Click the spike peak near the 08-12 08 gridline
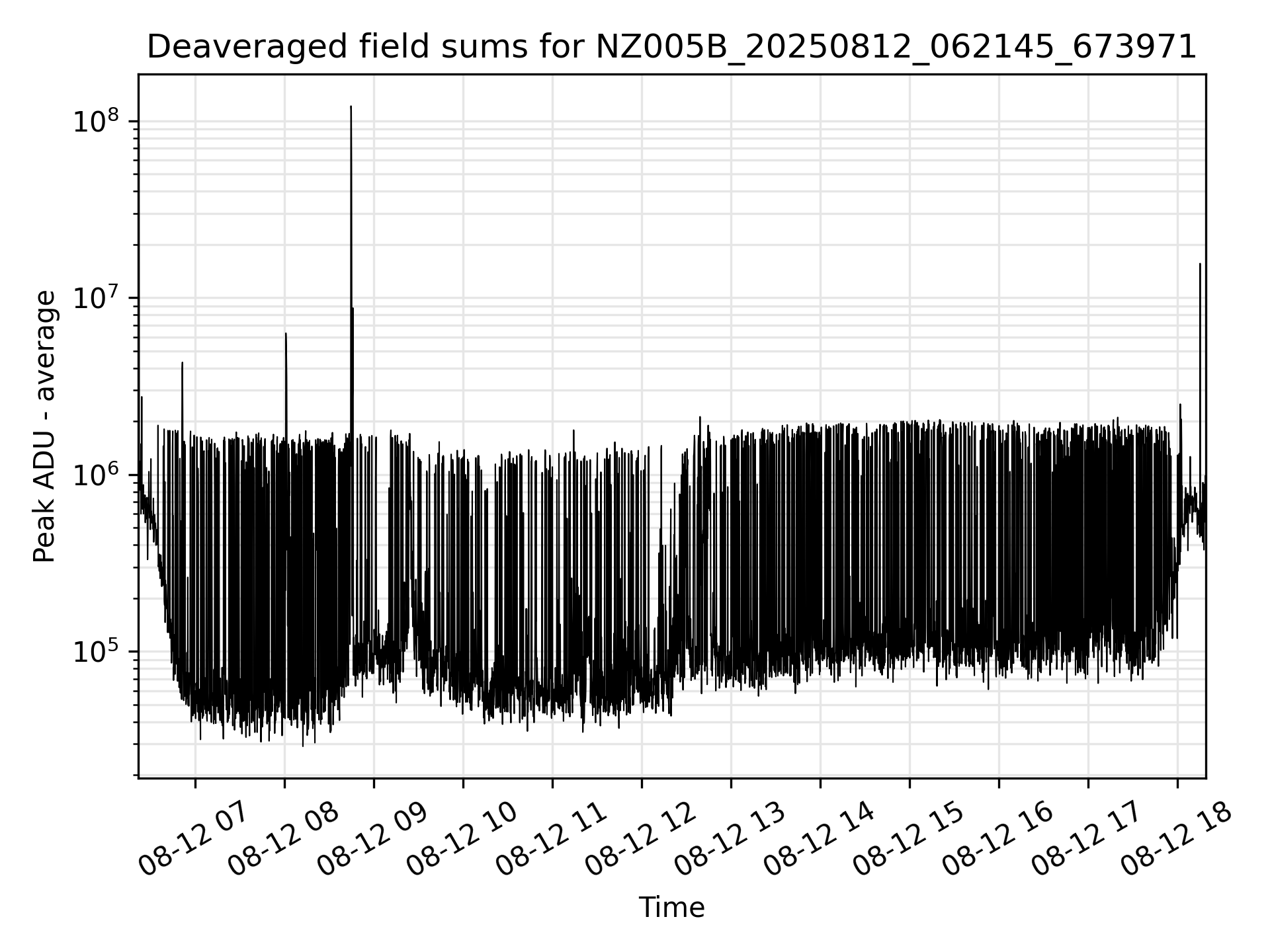Viewport: 1270px width, 952px height. (285, 334)
